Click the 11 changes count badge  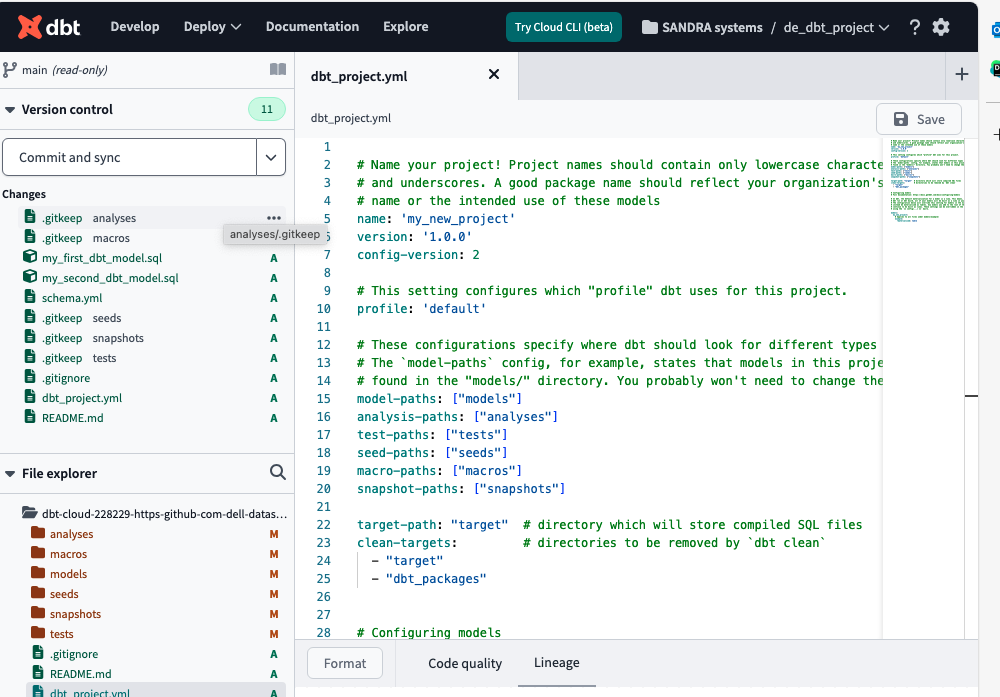[x=267, y=109]
